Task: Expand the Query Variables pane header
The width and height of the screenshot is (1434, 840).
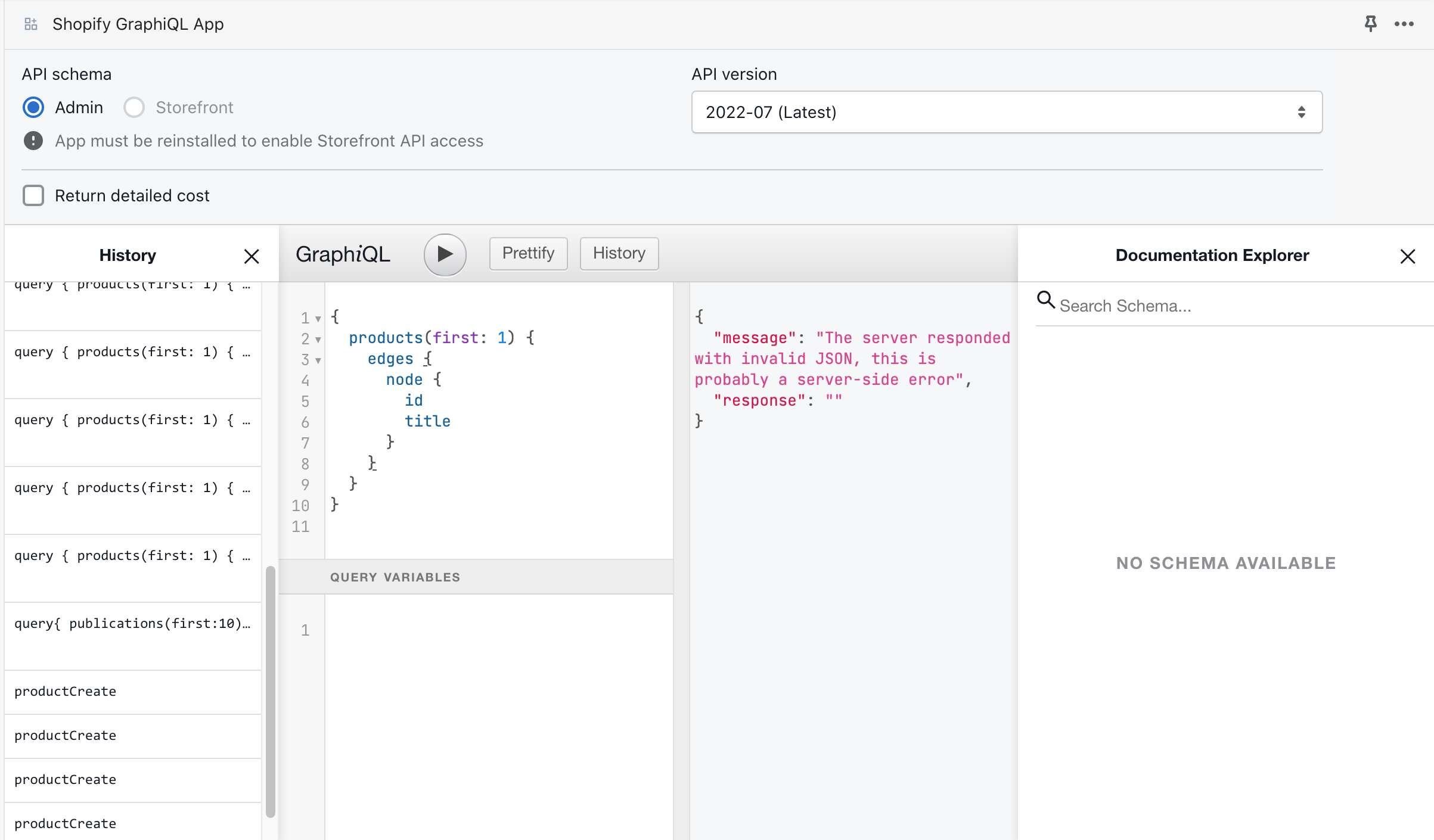Action: tap(395, 577)
